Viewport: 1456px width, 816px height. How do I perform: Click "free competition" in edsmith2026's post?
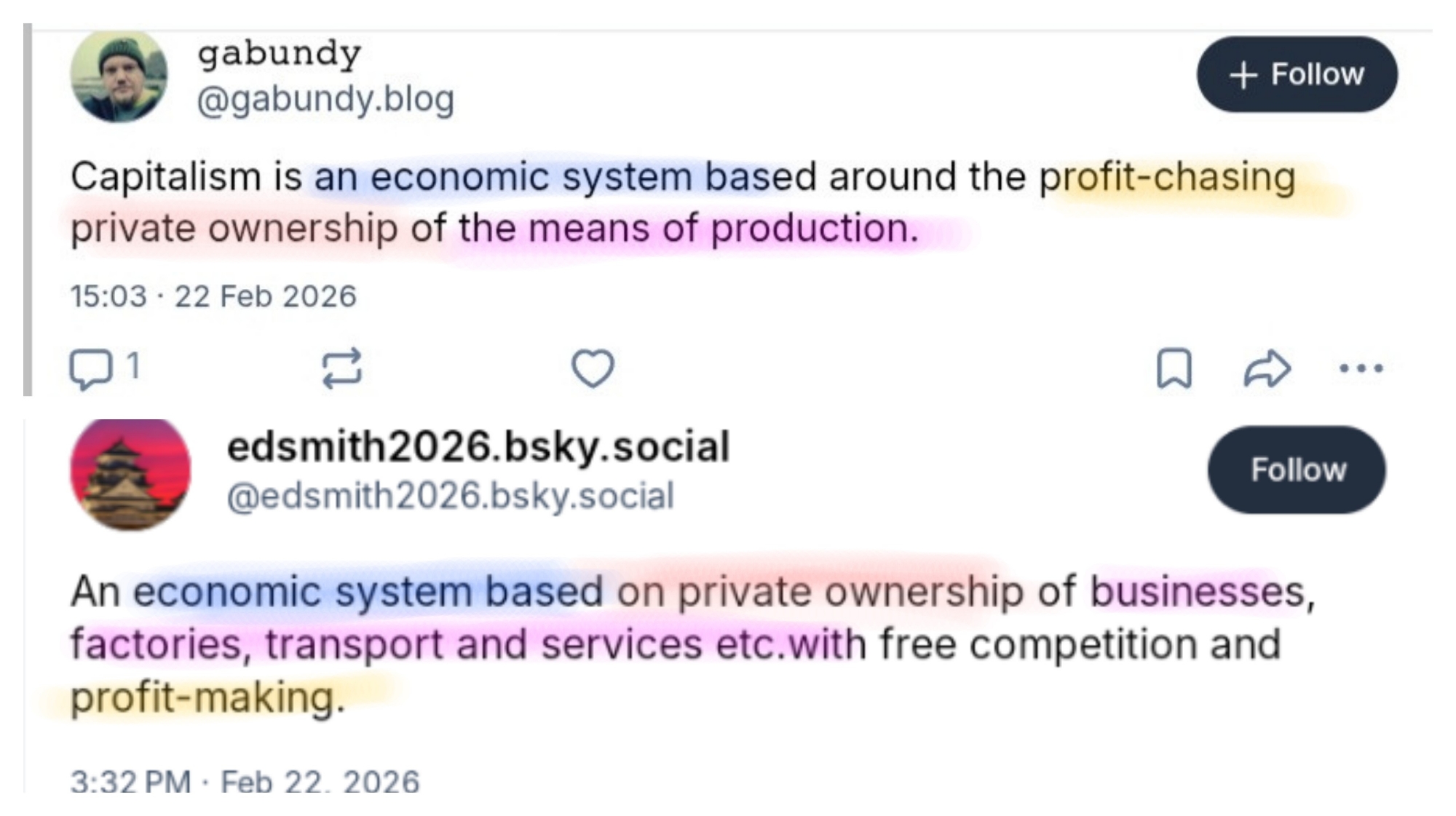1039,644
